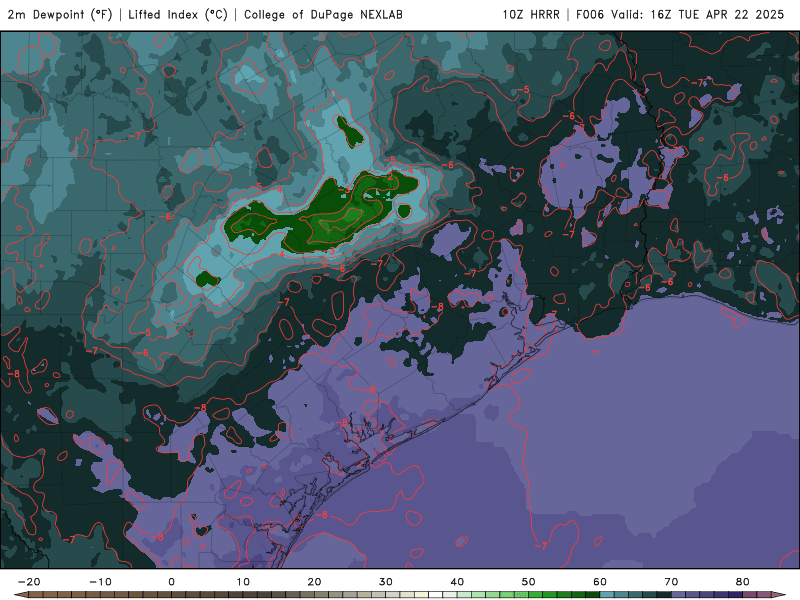Click the 70 tick label on color scale

(x=671, y=582)
